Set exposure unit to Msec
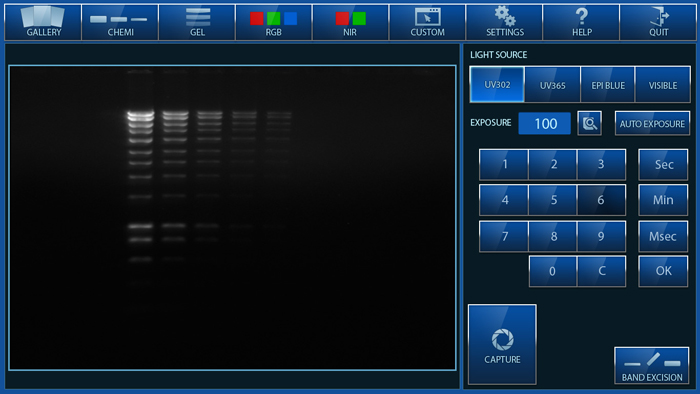700x394 pixels. click(663, 236)
